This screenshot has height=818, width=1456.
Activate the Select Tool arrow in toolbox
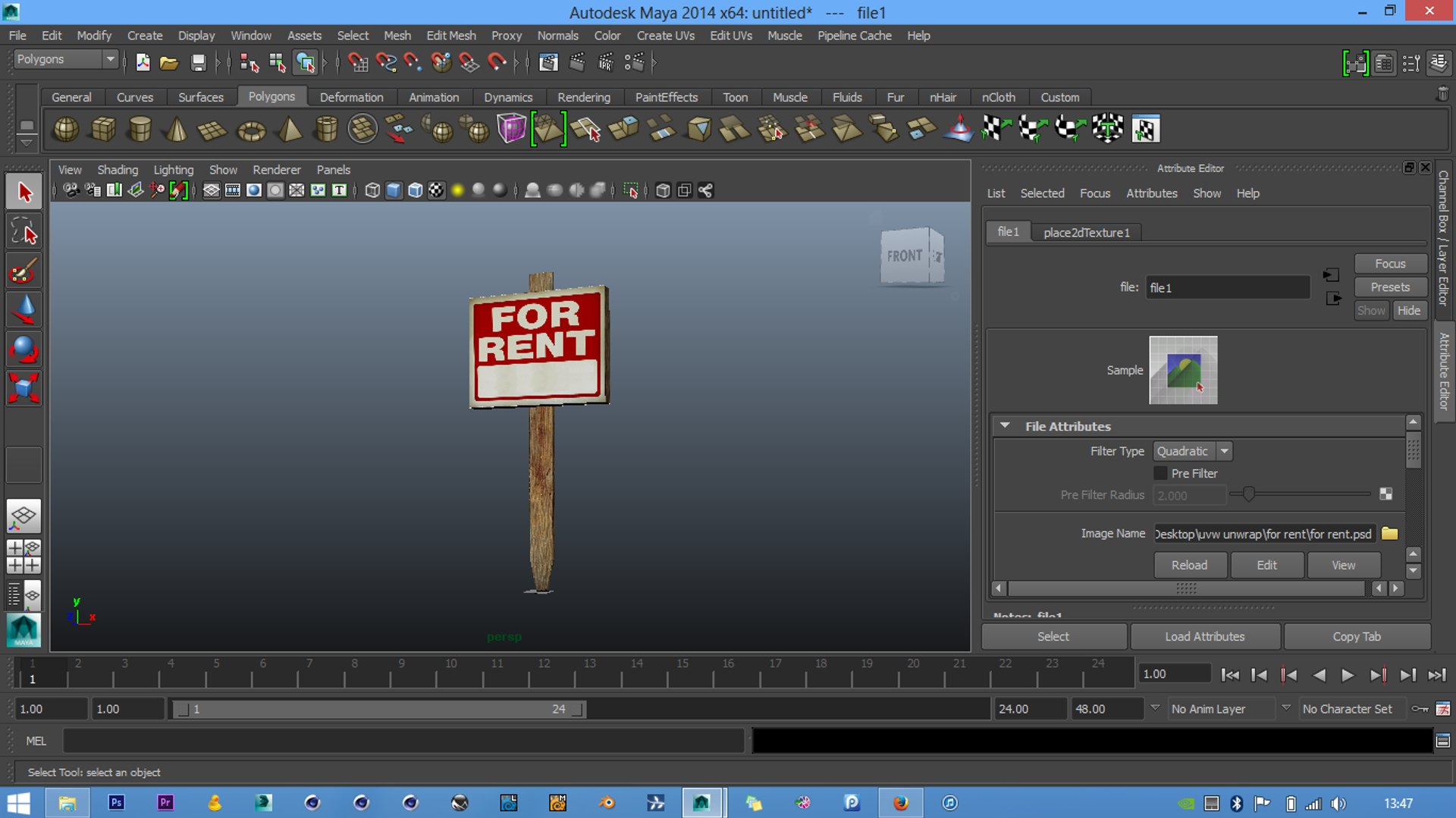[x=24, y=192]
